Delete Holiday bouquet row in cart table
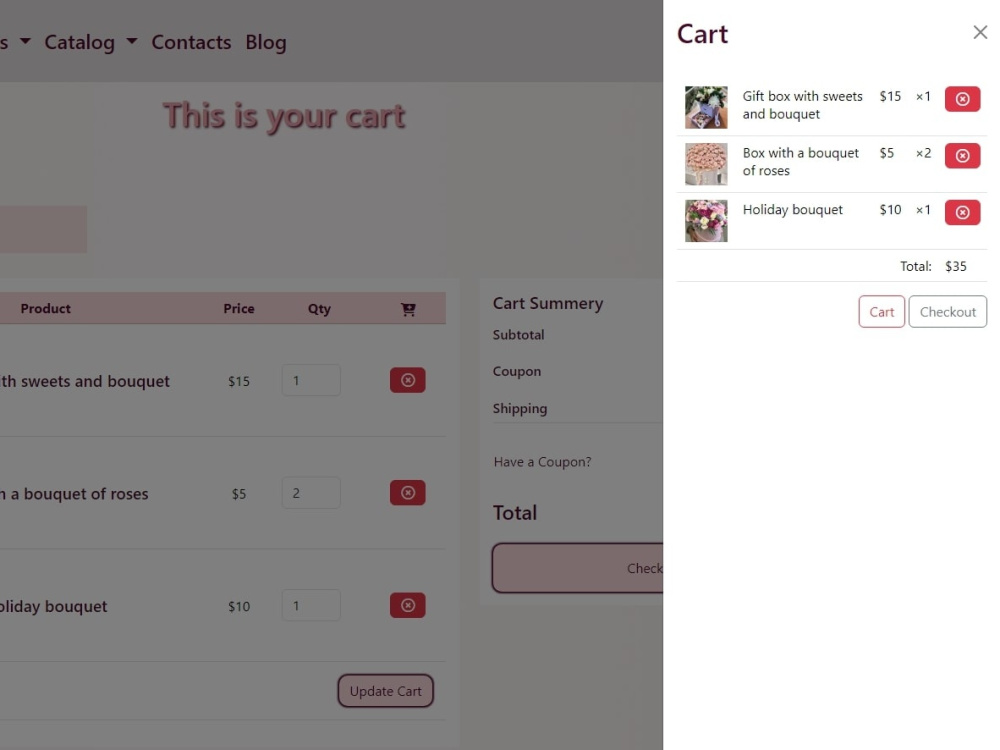Viewport: 1000px width, 750px height. [408, 605]
